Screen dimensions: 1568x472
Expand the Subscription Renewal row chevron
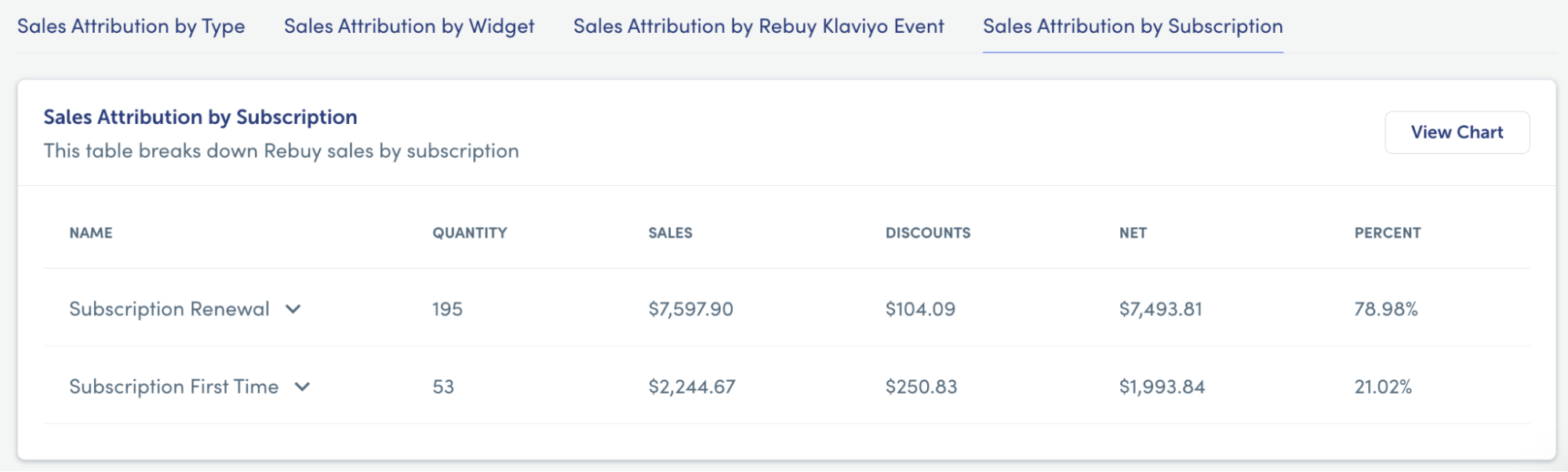click(293, 309)
